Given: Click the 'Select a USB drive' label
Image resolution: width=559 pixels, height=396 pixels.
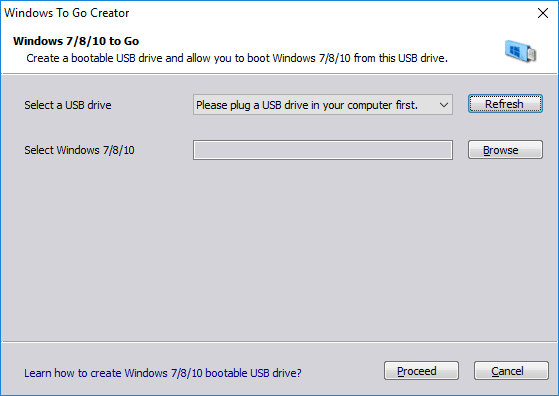Looking at the screenshot, I should [x=68, y=105].
